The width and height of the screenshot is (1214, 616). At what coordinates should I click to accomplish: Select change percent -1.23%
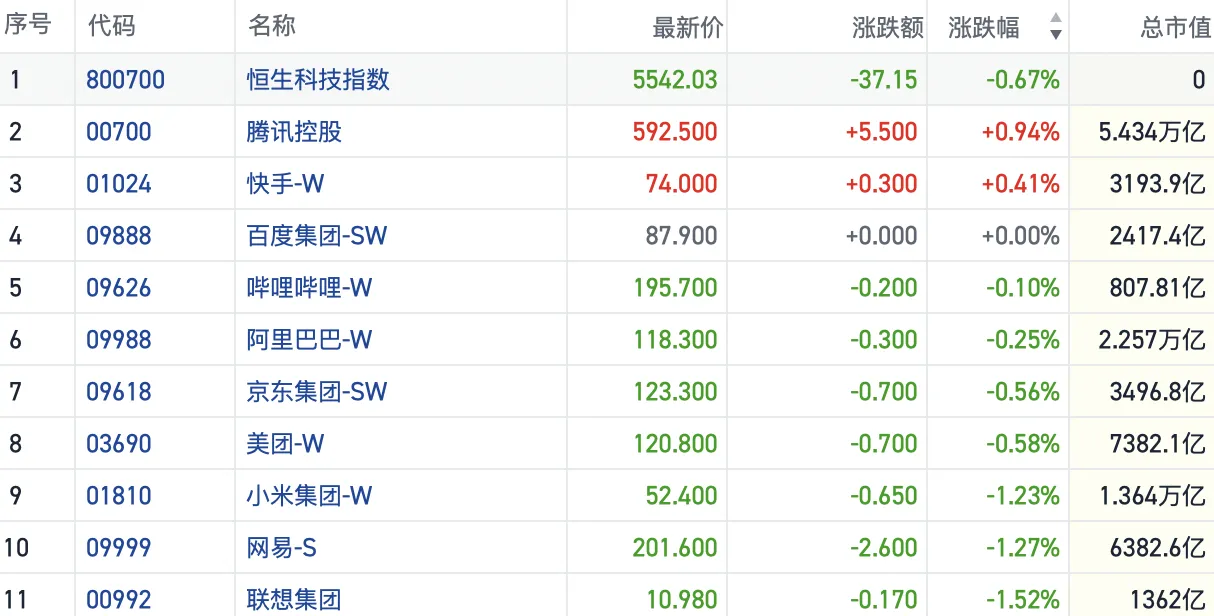(x=1022, y=496)
